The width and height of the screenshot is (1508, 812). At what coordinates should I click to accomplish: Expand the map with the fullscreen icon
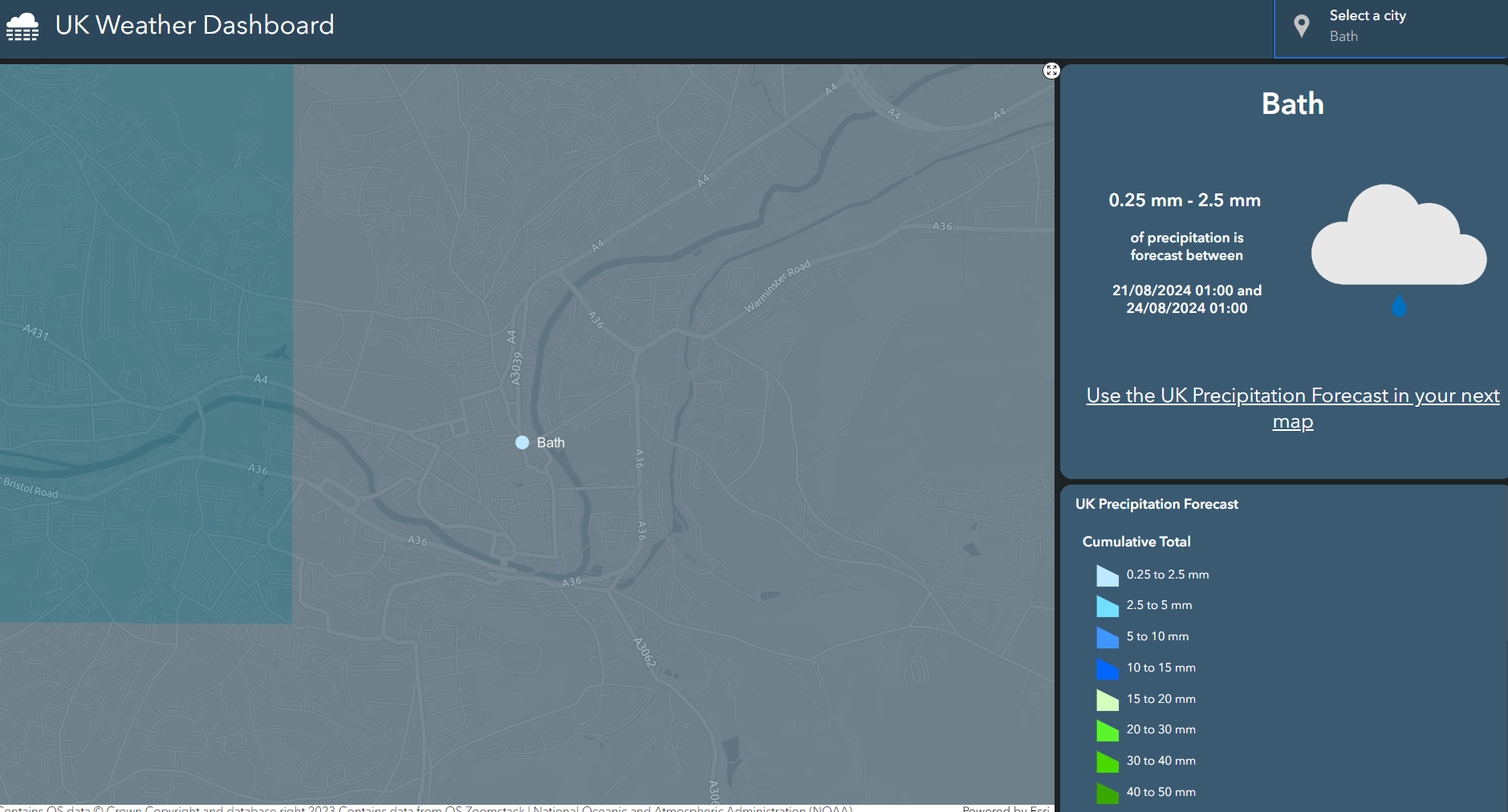coord(1051,71)
